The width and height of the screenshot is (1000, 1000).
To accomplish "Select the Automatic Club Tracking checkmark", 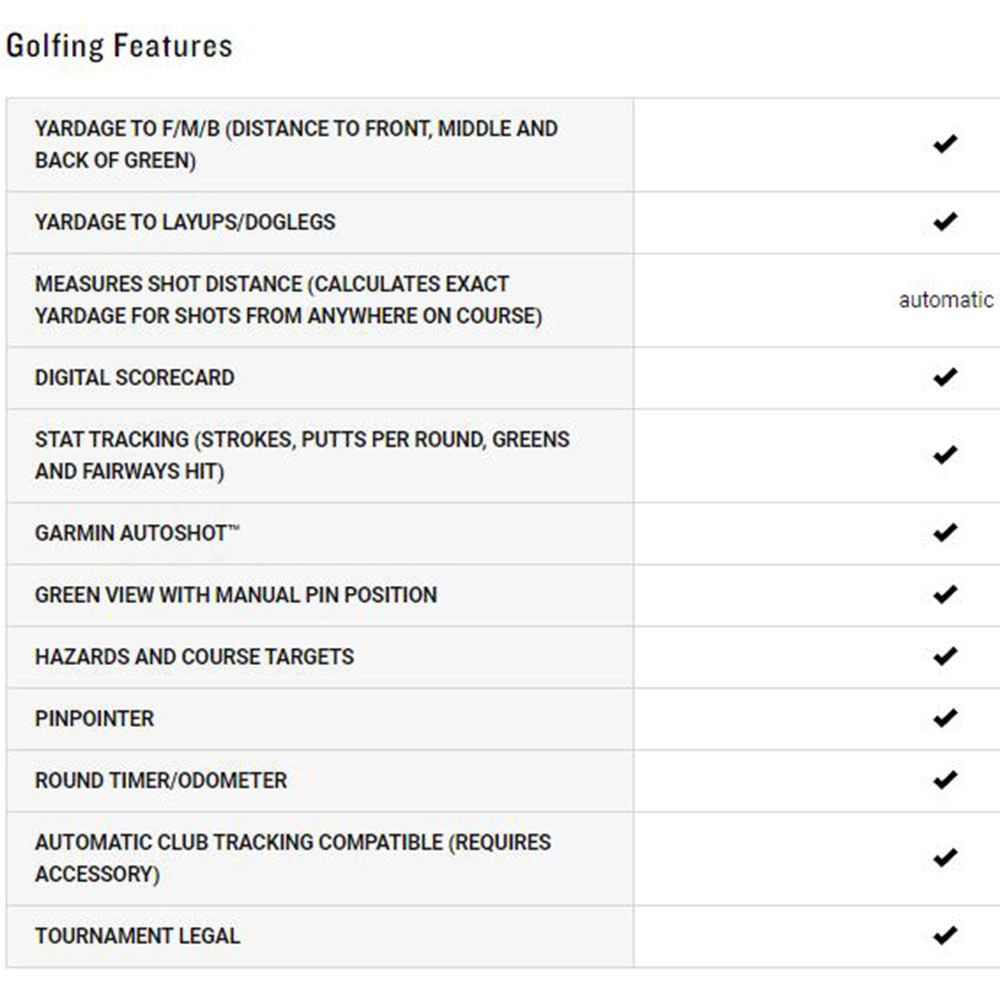I will click(945, 858).
